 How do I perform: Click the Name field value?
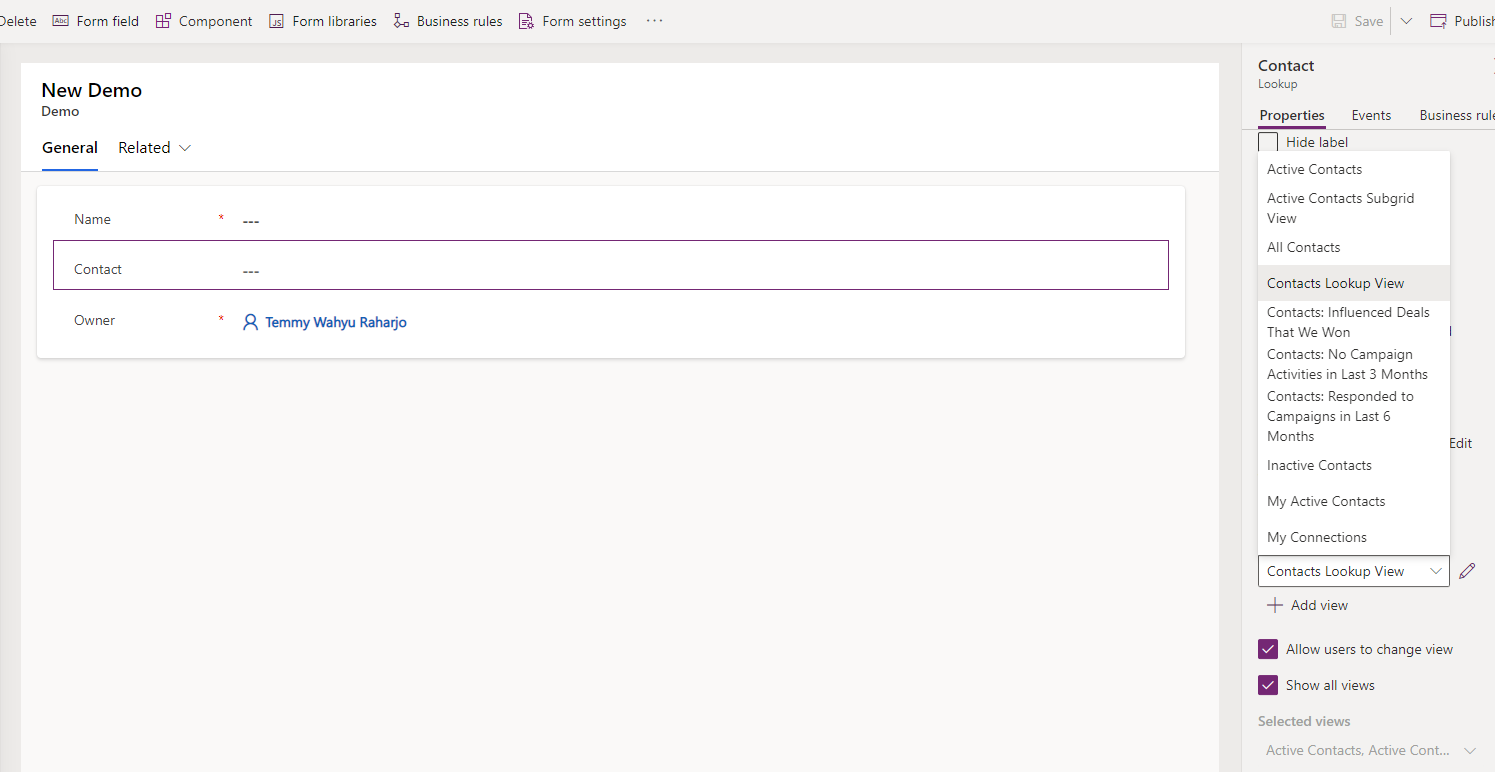[x=251, y=221]
